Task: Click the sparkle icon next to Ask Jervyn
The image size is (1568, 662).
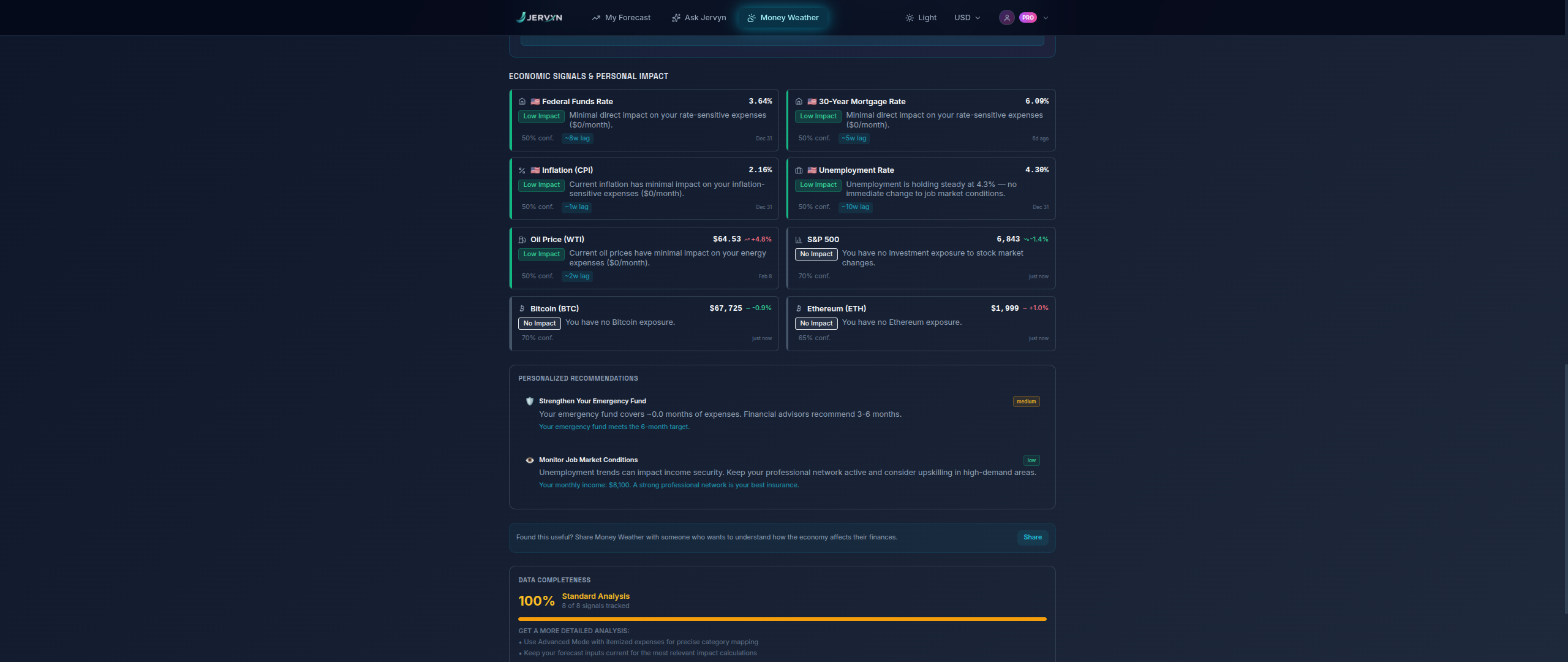Action: [676, 17]
